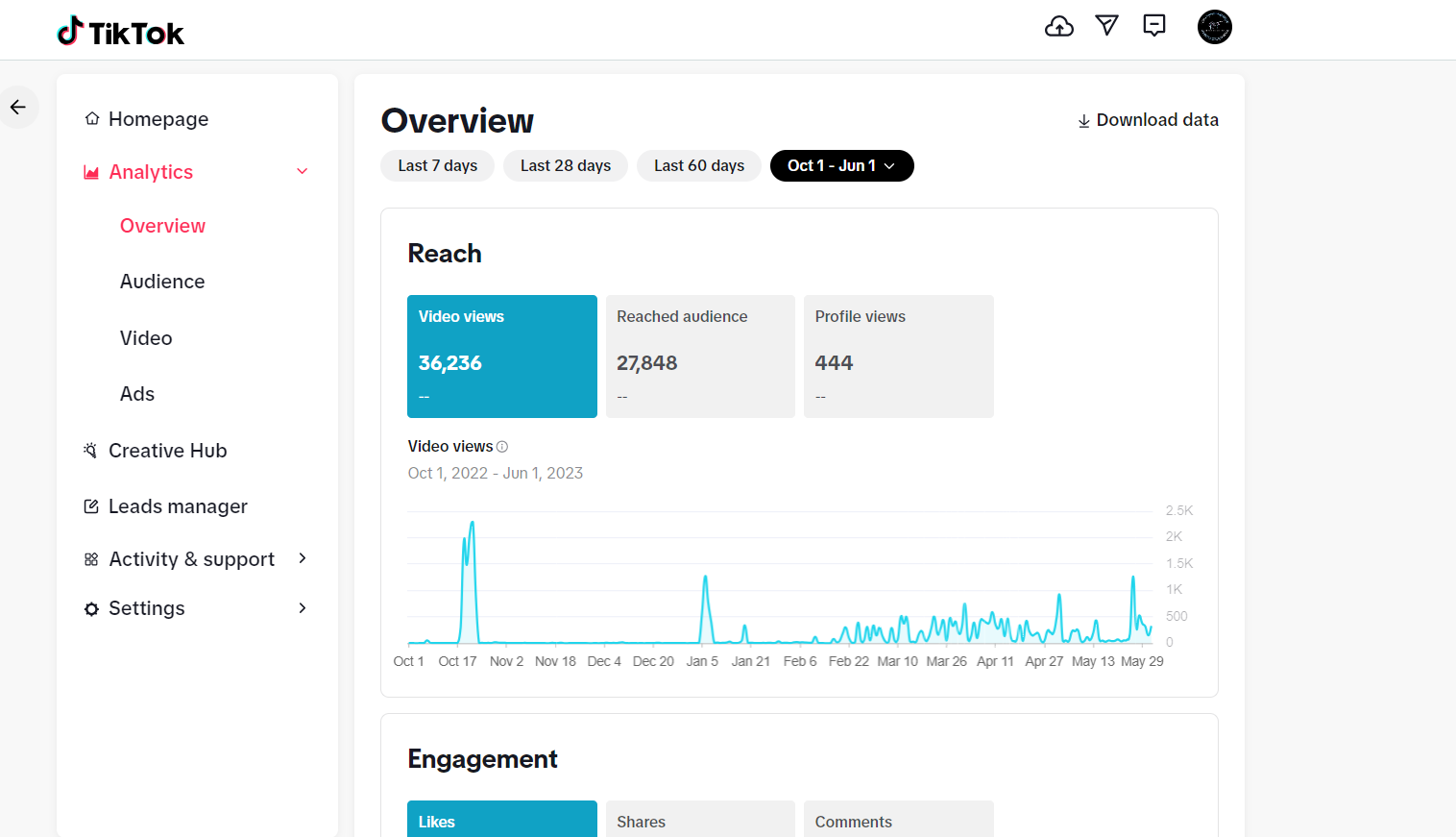Select Overview in the Analytics submenu
Image resolution: width=1456 pixels, height=837 pixels.
pyautogui.click(x=162, y=226)
